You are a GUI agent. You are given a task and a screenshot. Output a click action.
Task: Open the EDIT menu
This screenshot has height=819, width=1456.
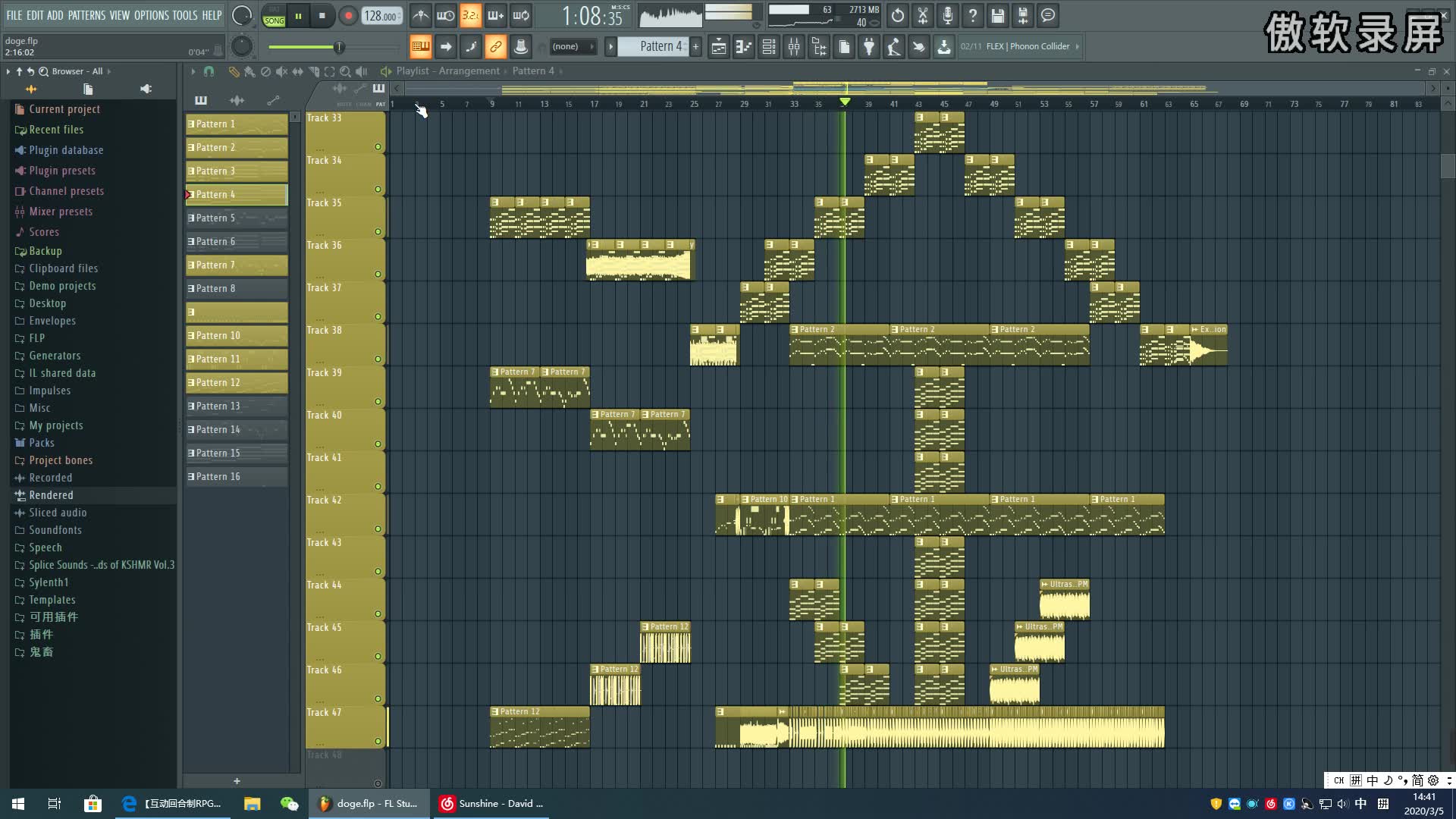pos(35,14)
